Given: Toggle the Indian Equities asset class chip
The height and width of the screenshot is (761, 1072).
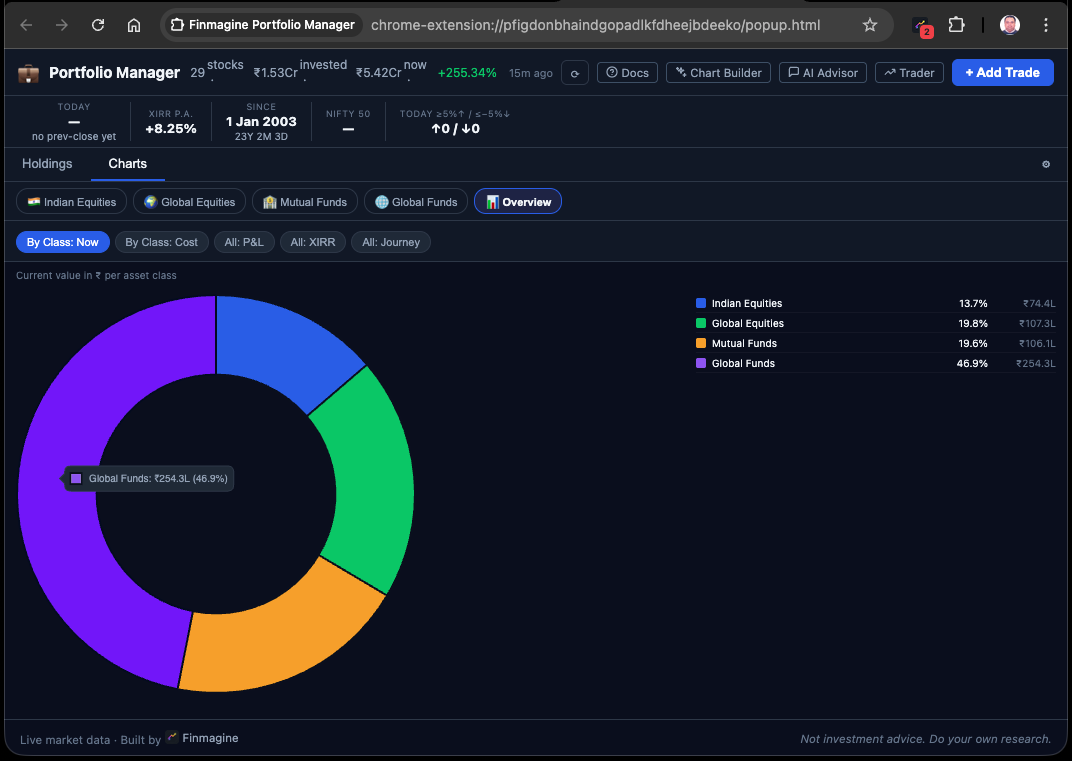Looking at the screenshot, I should point(71,201).
